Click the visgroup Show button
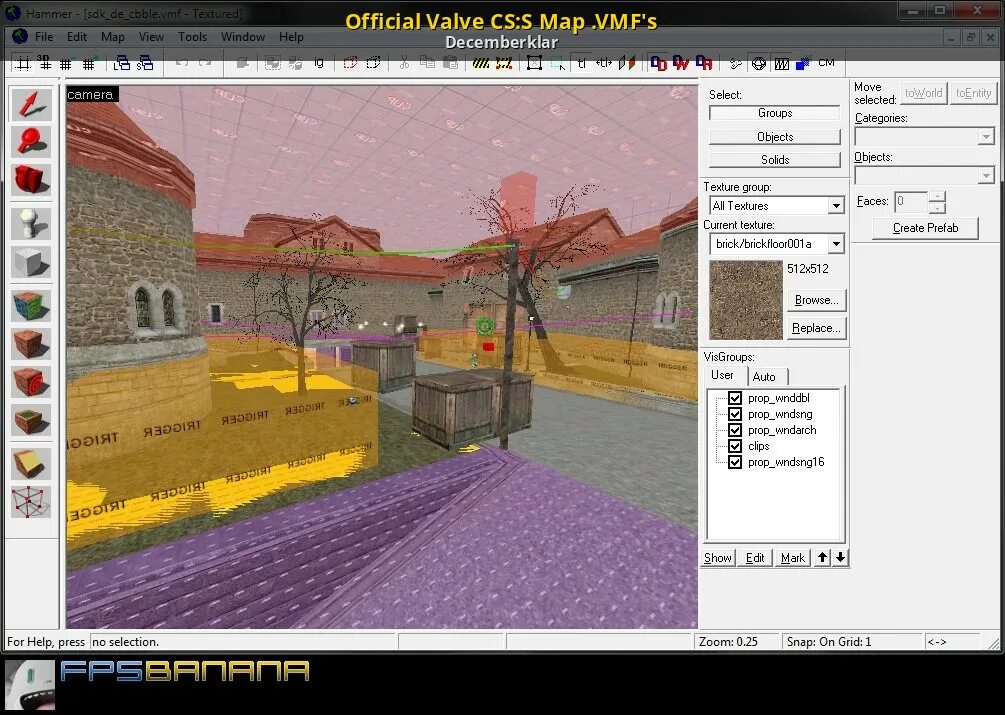Image resolution: width=1005 pixels, height=715 pixels. pos(718,558)
